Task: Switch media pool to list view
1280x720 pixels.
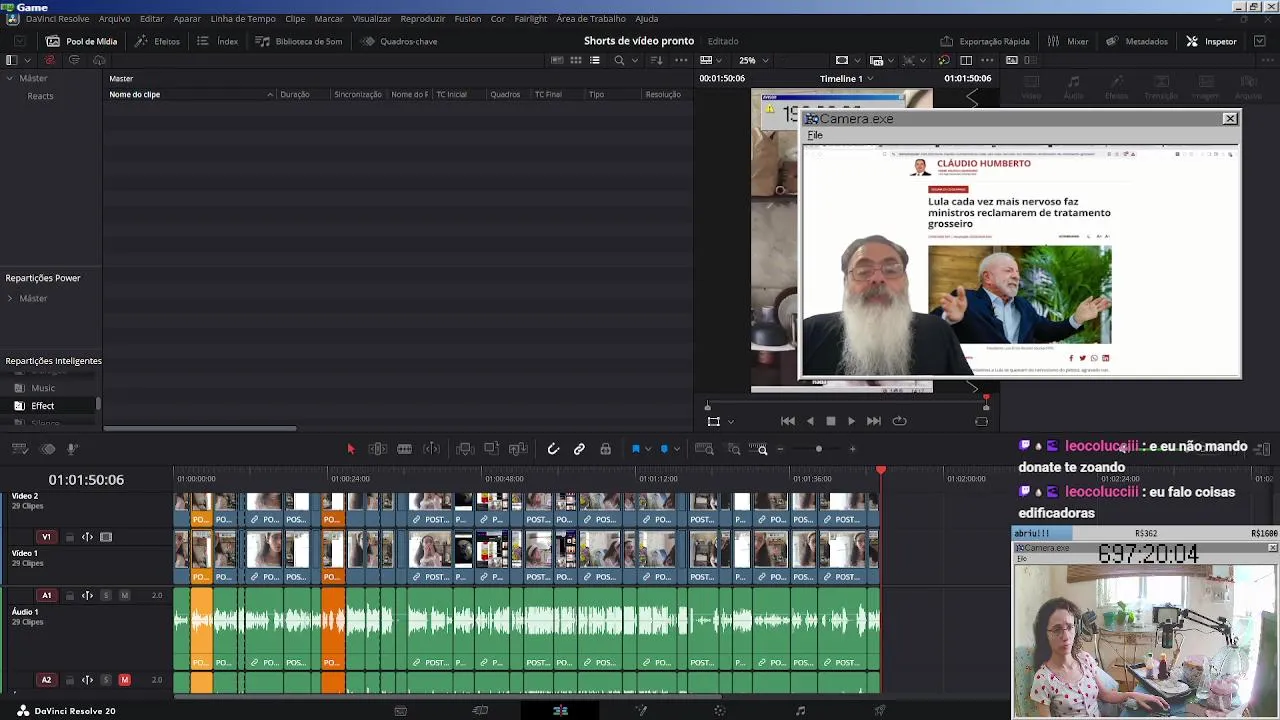Action: 595,60
